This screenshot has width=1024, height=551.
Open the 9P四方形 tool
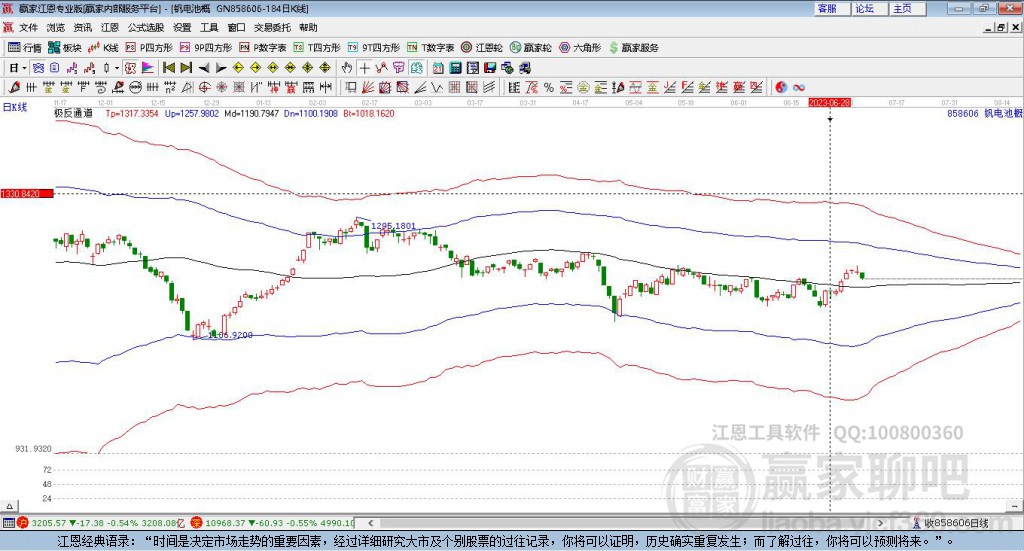tap(206, 48)
